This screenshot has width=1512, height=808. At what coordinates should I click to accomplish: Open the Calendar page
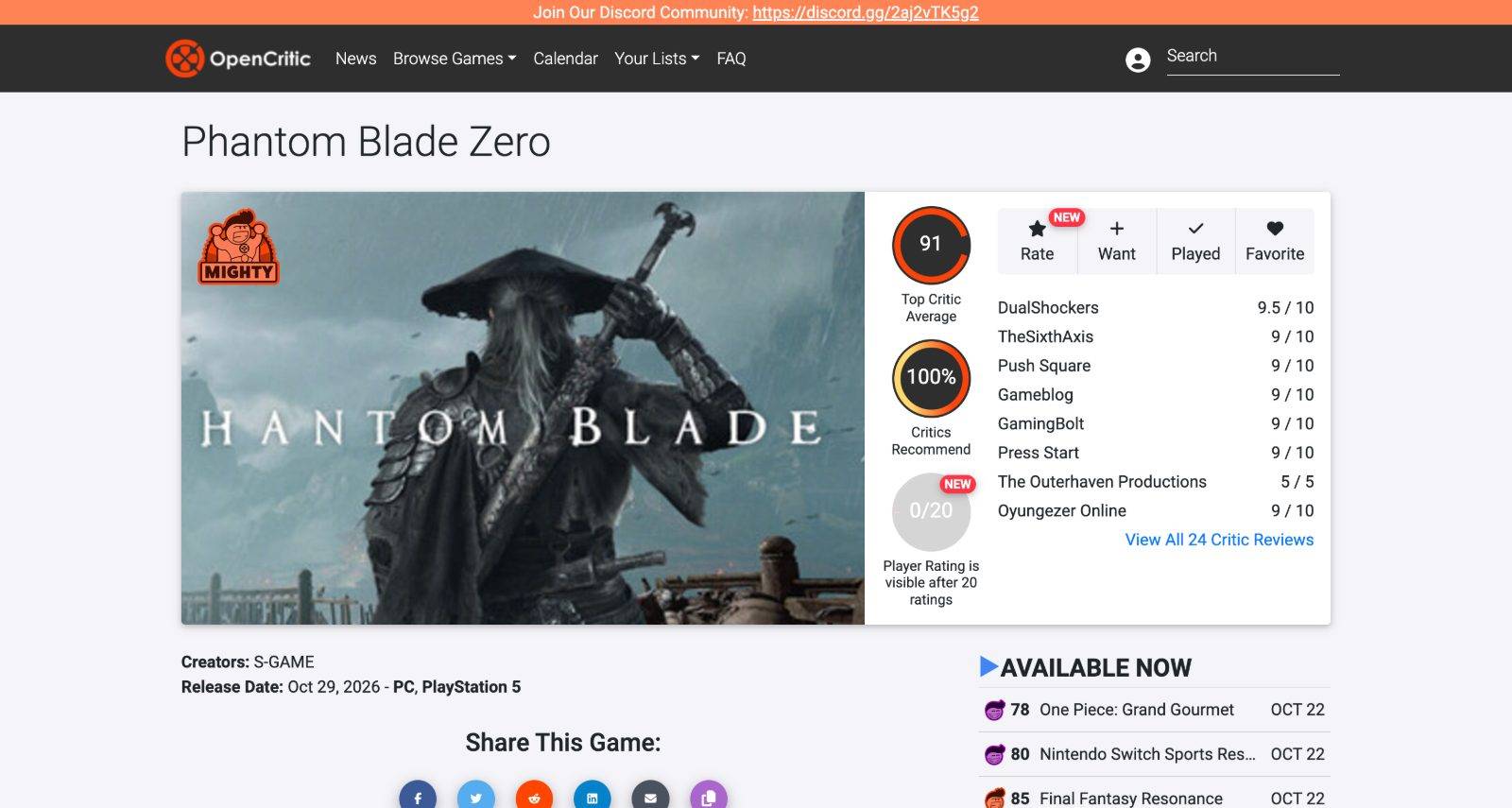coord(565,59)
